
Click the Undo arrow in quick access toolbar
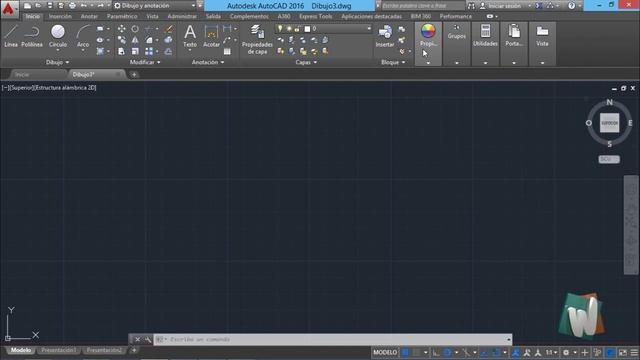click(x=84, y=6)
